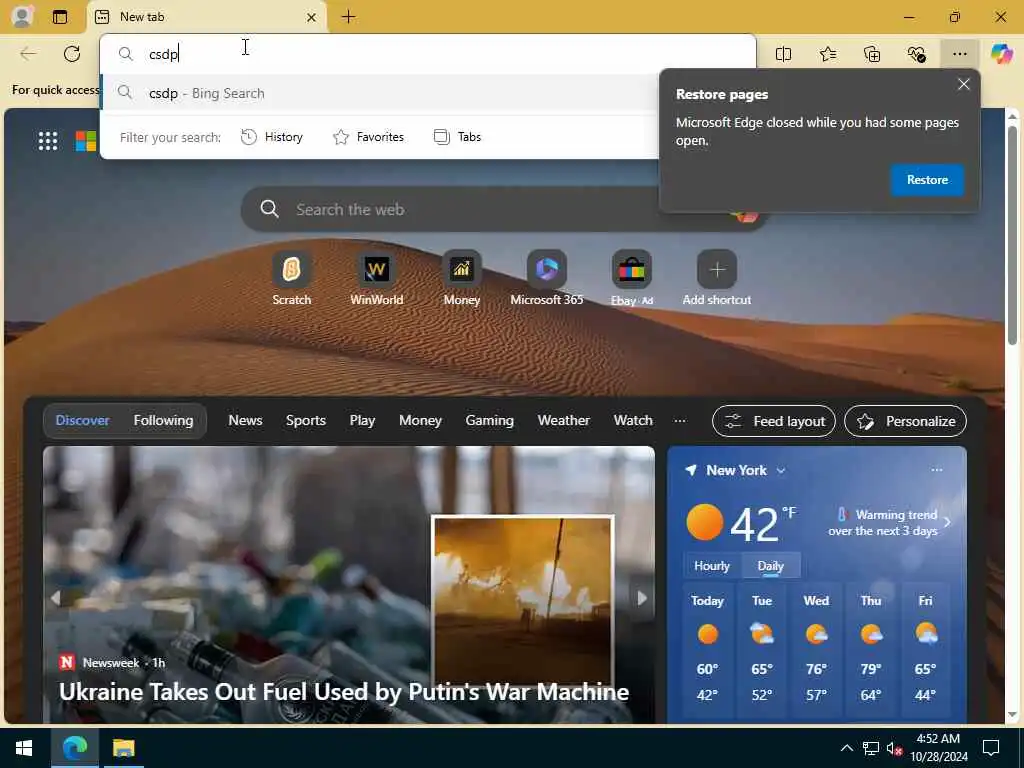Screen dimensions: 1024x768
Task: Expand the New York location dropdown
Action: click(781, 470)
